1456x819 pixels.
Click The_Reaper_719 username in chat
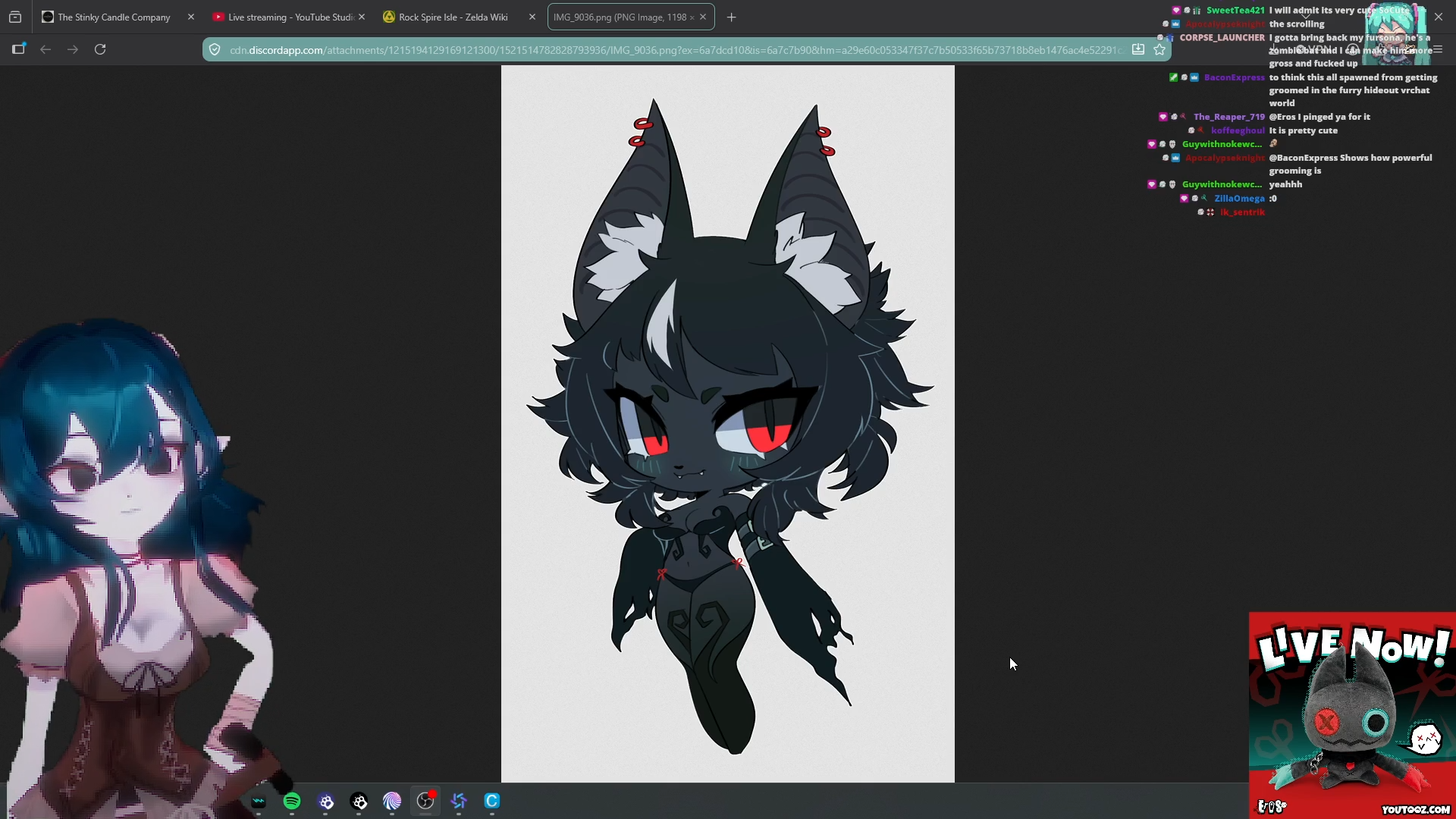[1228, 117]
